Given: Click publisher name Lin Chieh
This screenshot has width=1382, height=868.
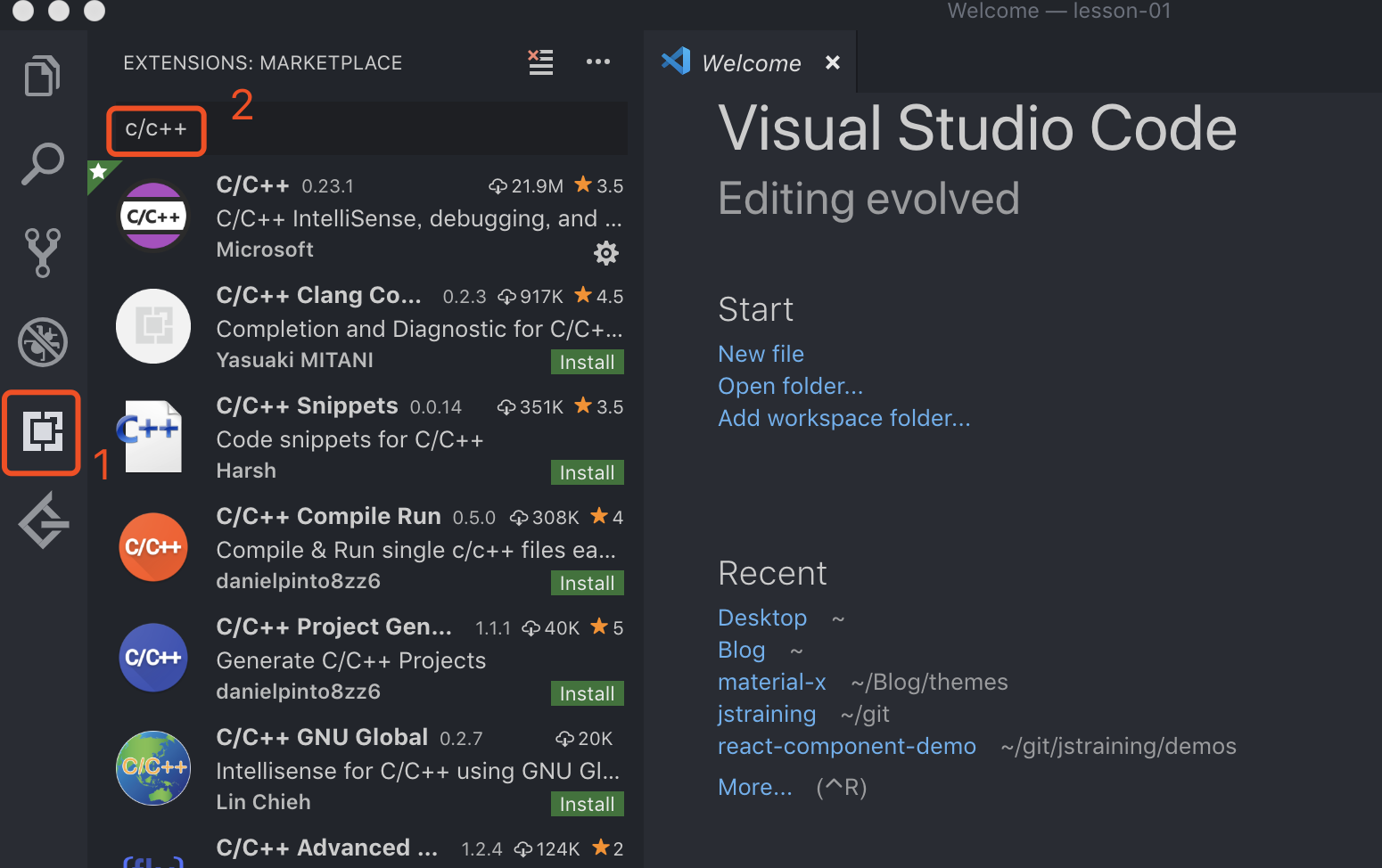Looking at the screenshot, I should click(263, 802).
